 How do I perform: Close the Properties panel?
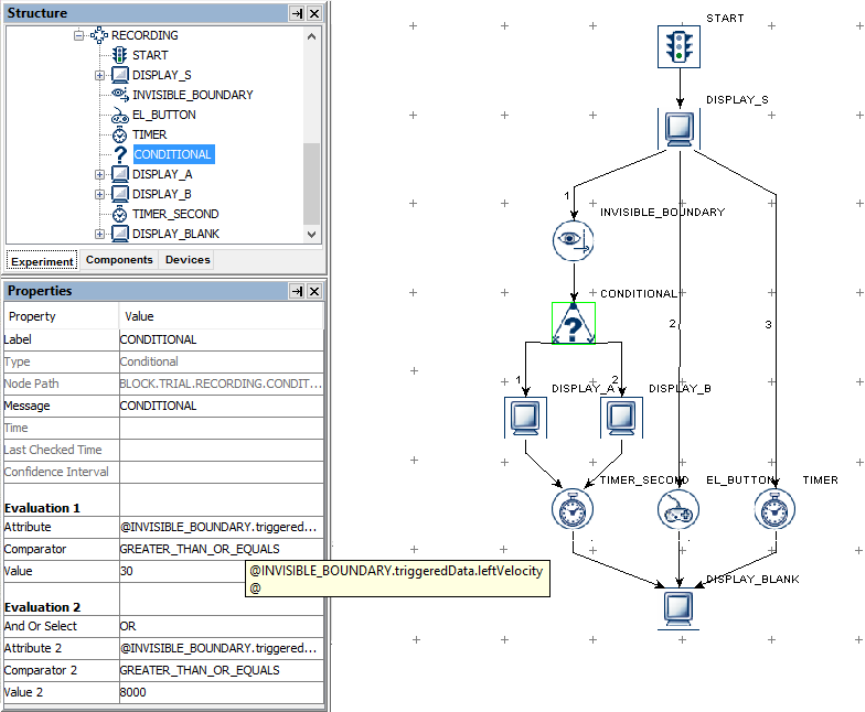click(x=314, y=291)
